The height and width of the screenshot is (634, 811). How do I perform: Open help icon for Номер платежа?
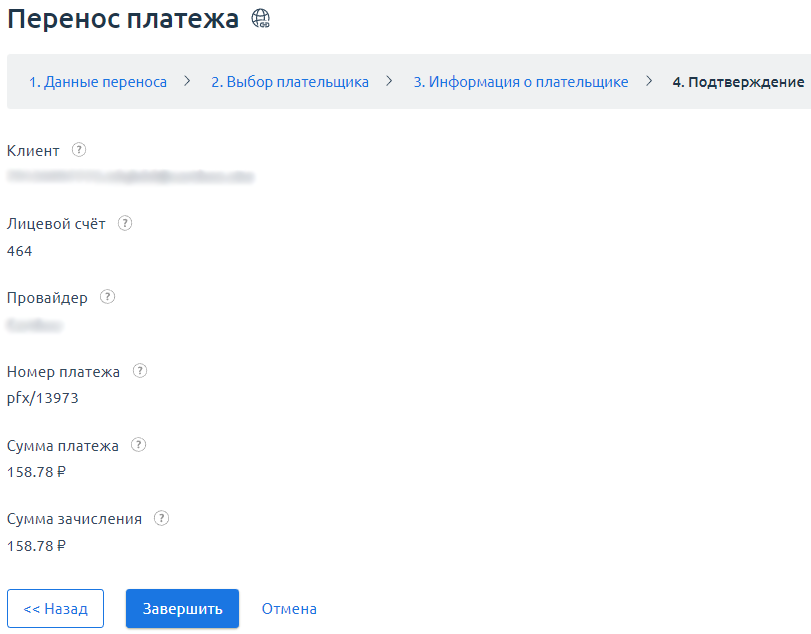140,371
